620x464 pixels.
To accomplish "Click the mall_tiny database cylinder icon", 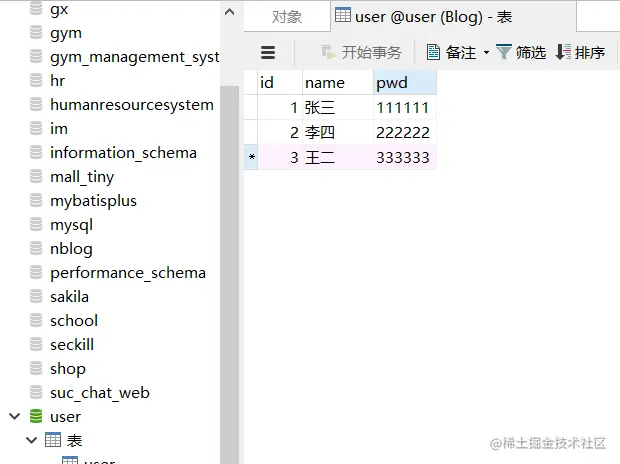I will coord(36,176).
